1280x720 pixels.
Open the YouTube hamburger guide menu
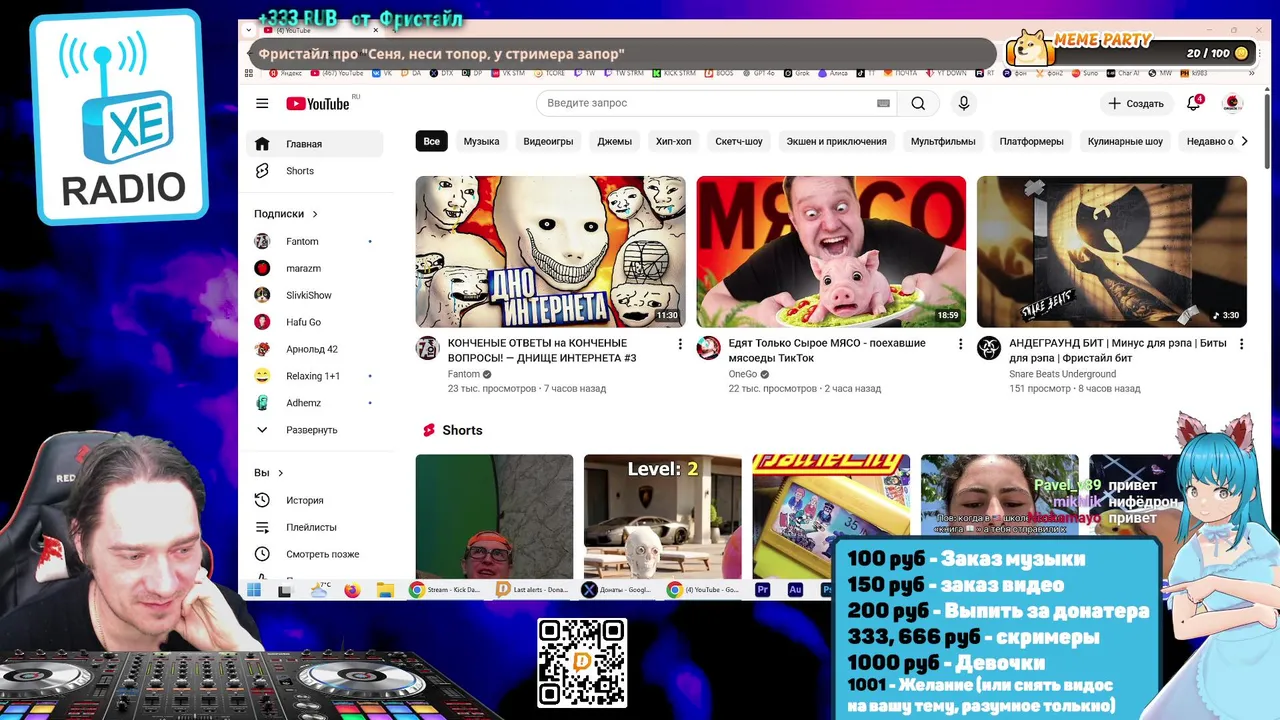tap(262, 103)
